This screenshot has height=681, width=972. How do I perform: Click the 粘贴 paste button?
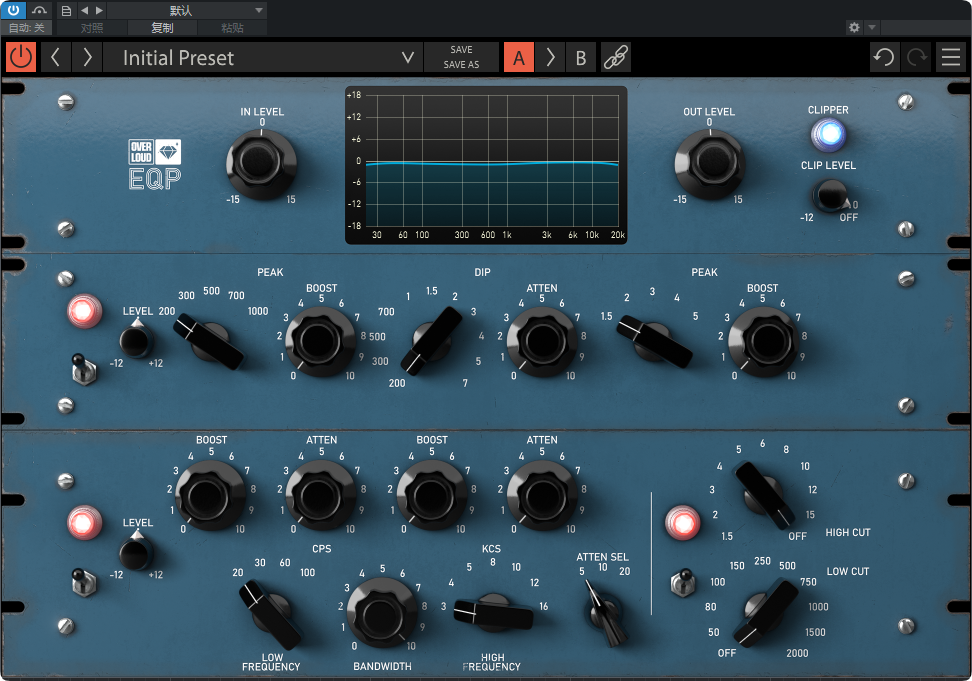coord(232,28)
